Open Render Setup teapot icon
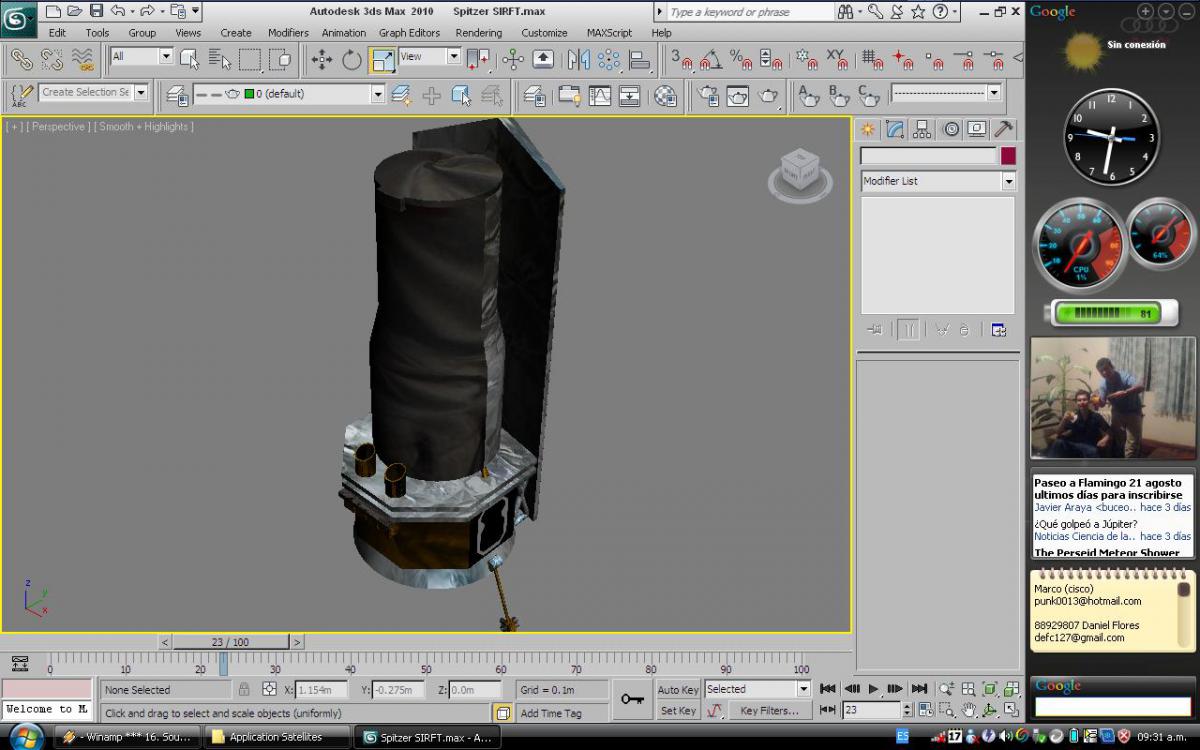 (x=709, y=96)
